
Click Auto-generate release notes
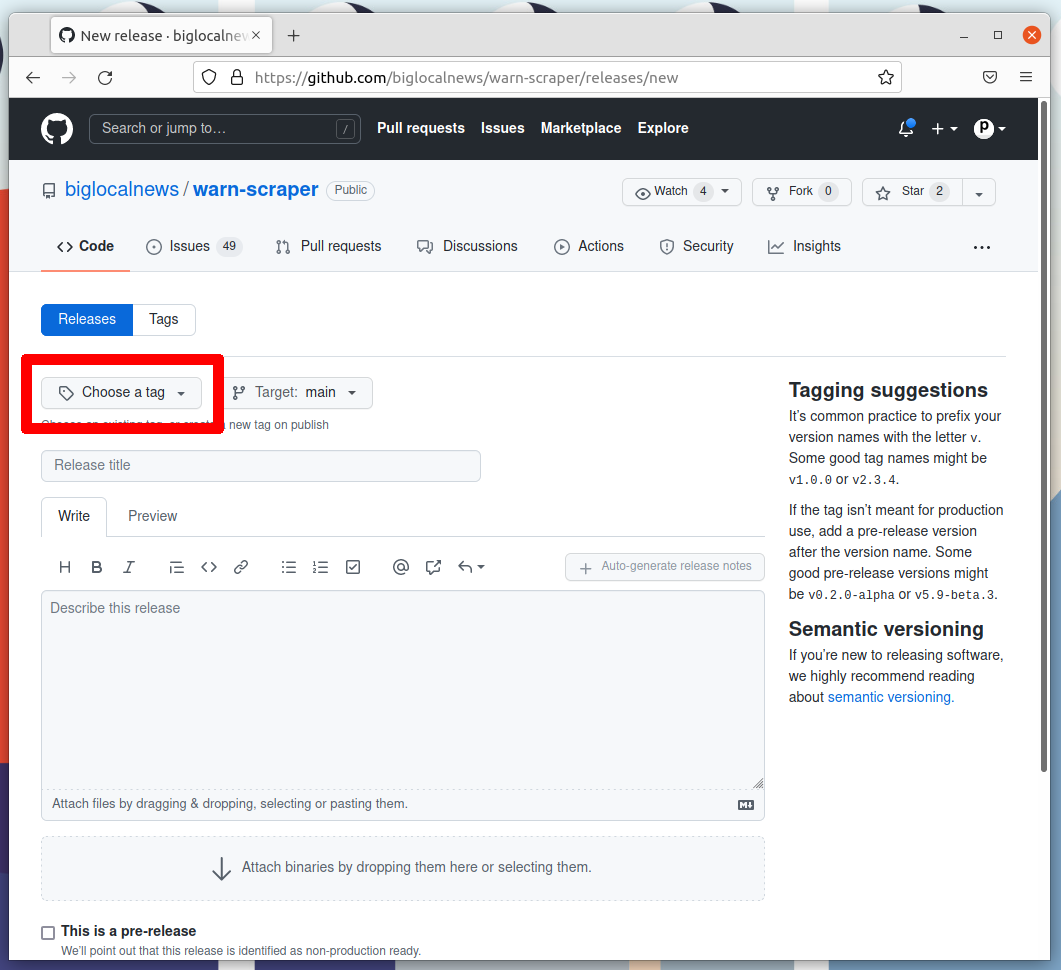(x=664, y=567)
